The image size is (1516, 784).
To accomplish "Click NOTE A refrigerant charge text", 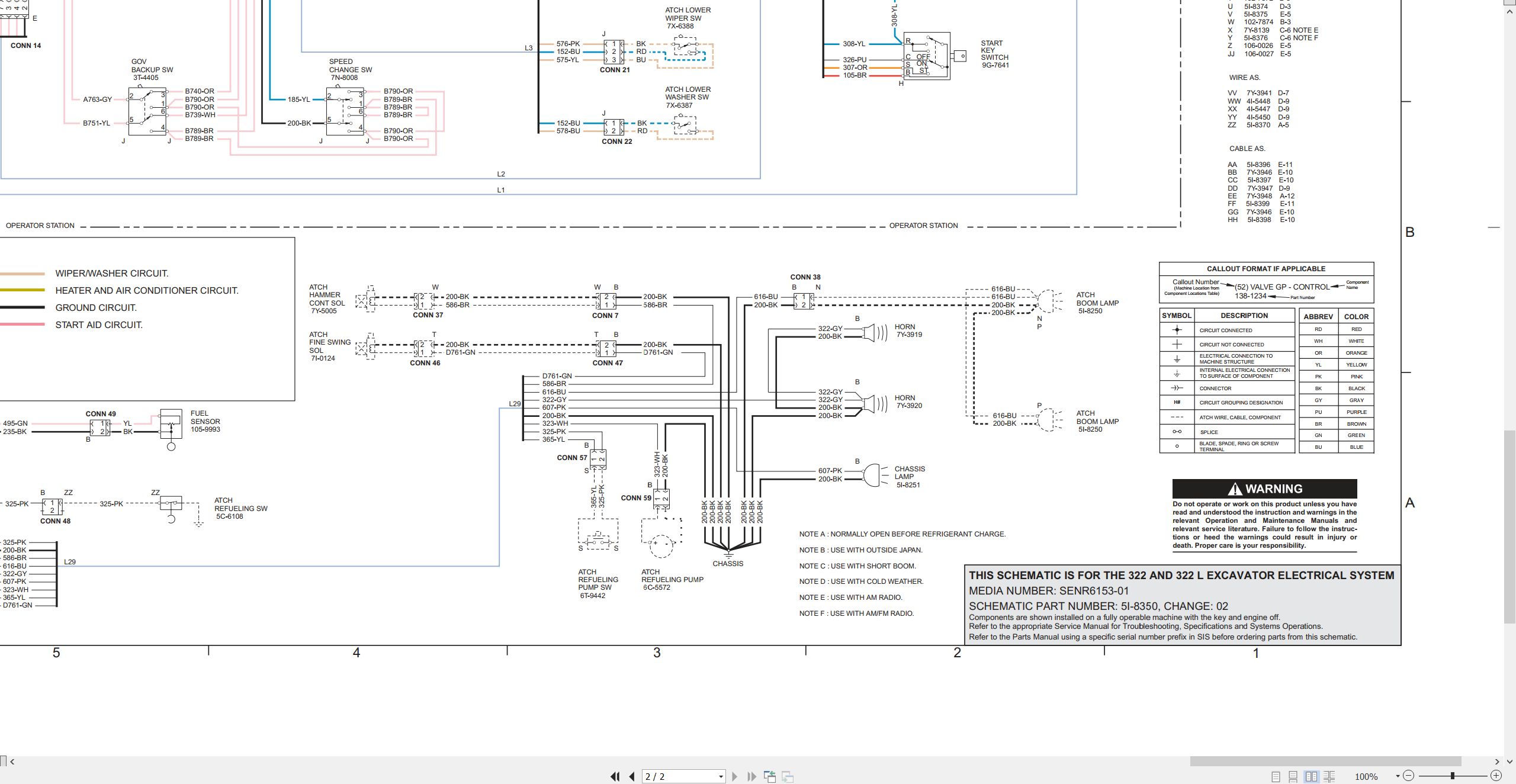I will pyautogui.click(x=902, y=534).
